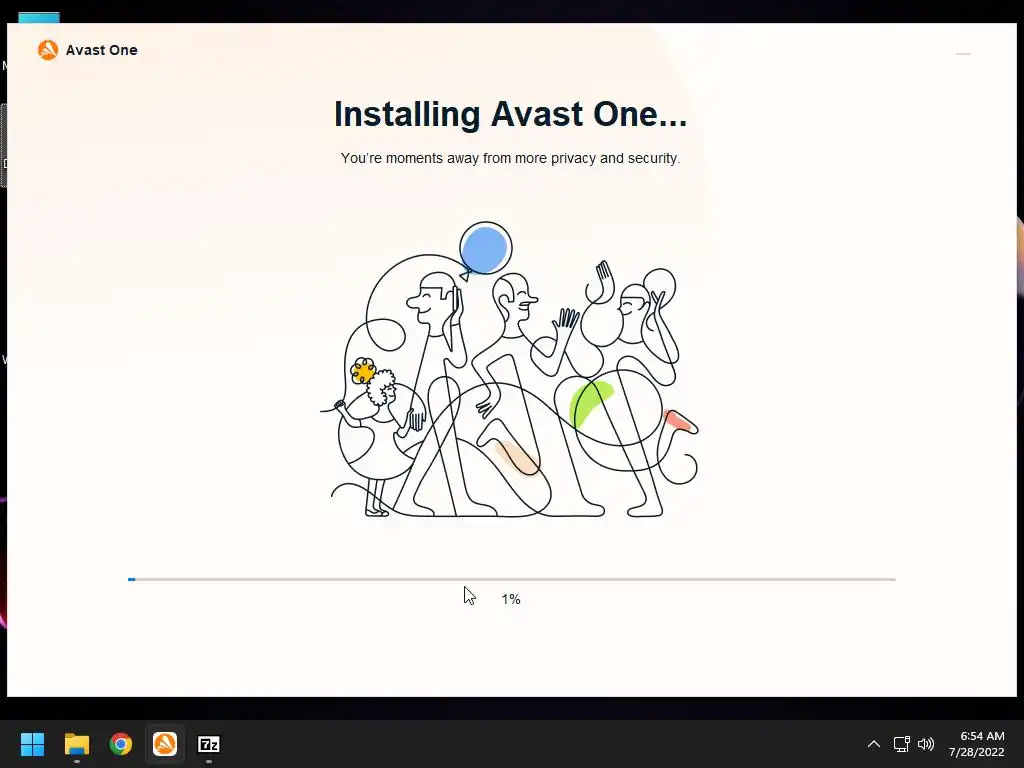Select the Avast One taskbar icon

165,744
